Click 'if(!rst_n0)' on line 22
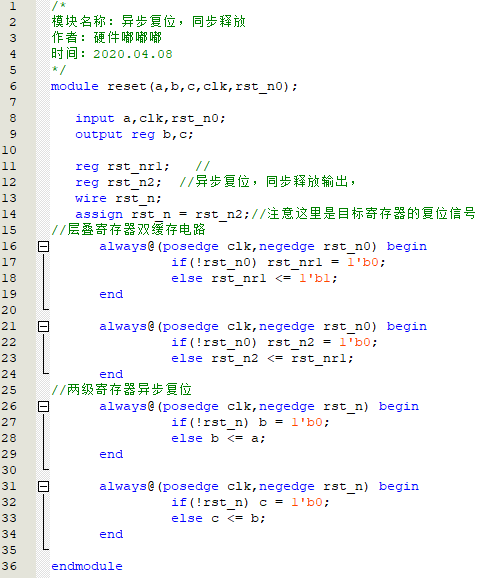Screen dimensions: 491x578 (x=214, y=342)
